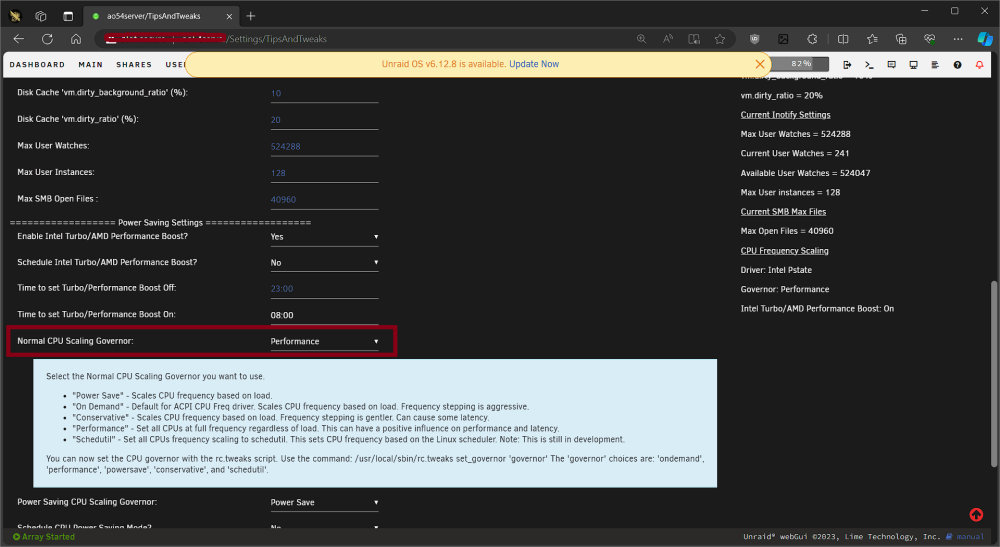Click the array usage 82% progress bar
The image size is (1000, 547).
(800, 64)
